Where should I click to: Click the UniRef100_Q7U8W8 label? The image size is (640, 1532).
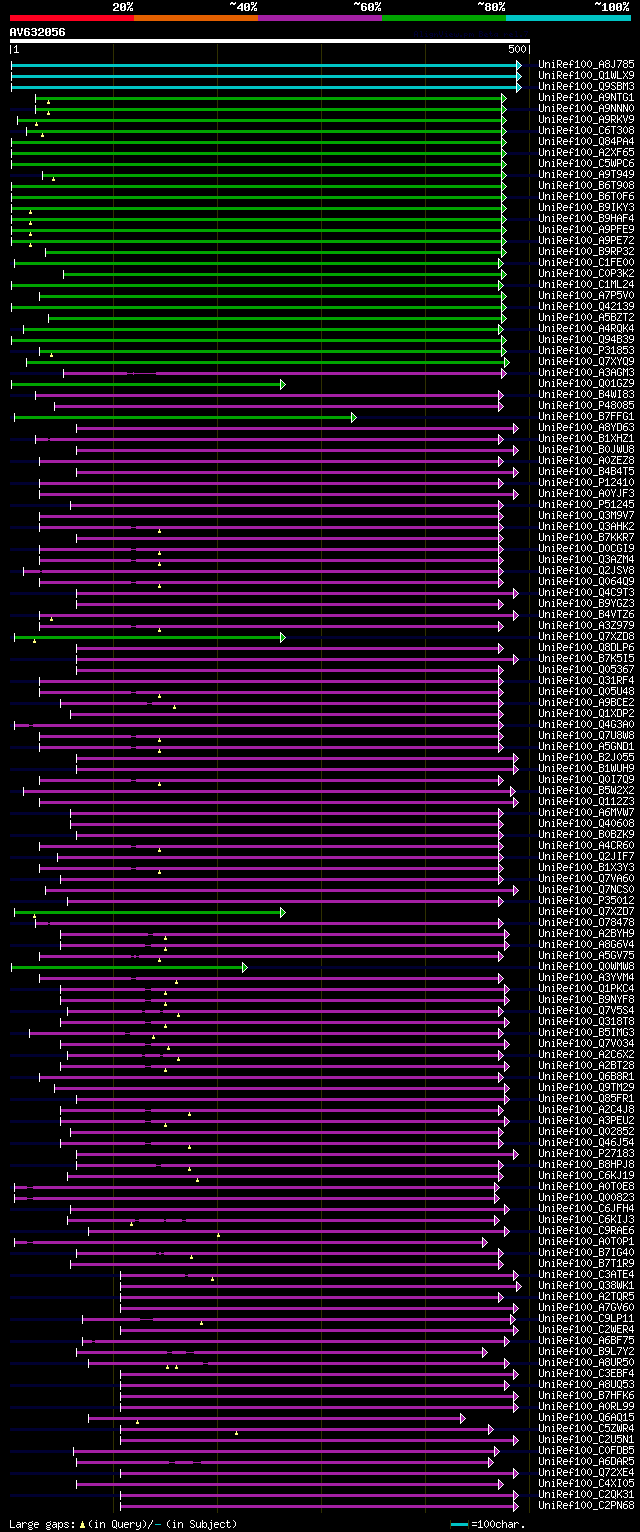point(586,736)
